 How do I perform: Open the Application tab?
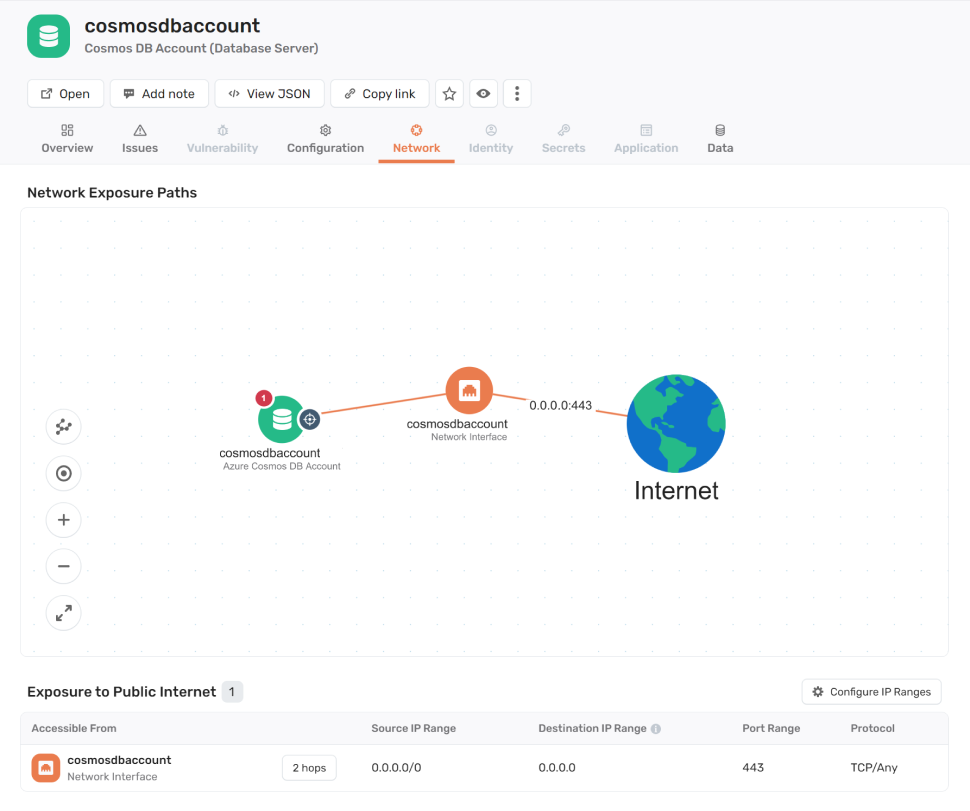[646, 139]
